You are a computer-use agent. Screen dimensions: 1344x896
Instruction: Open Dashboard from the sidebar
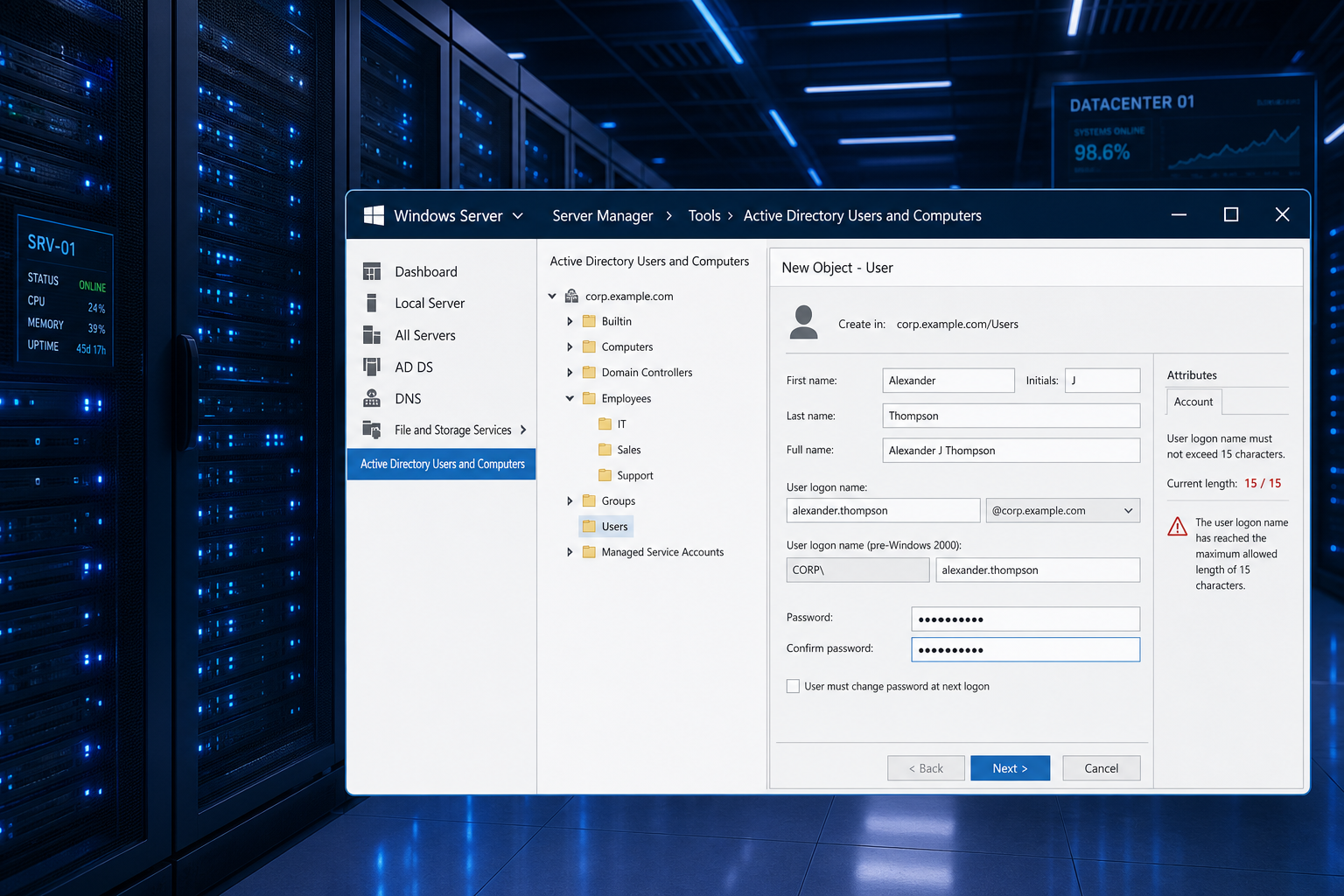pyautogui.click(x=426, y=271)
